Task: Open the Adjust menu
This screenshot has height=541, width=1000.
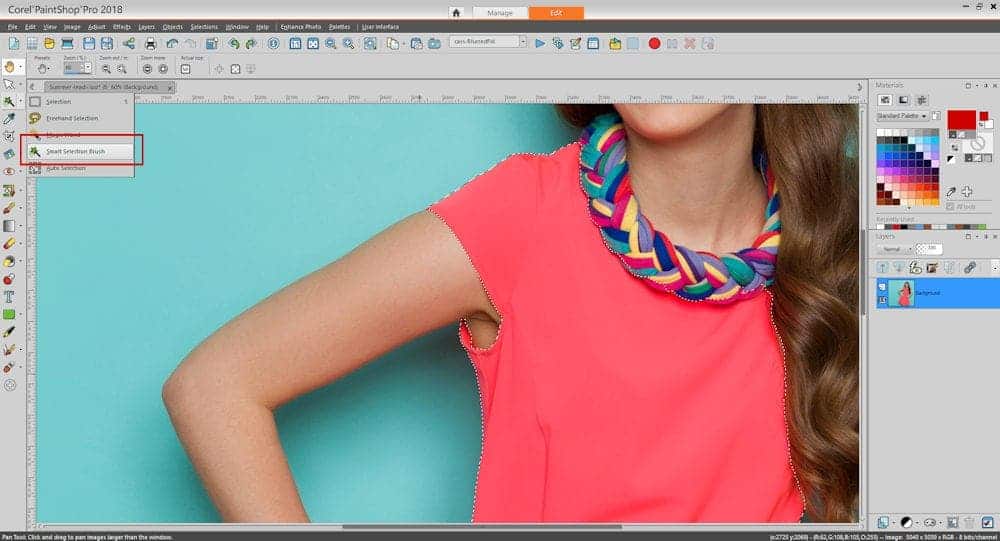Action: click(96, 26)
